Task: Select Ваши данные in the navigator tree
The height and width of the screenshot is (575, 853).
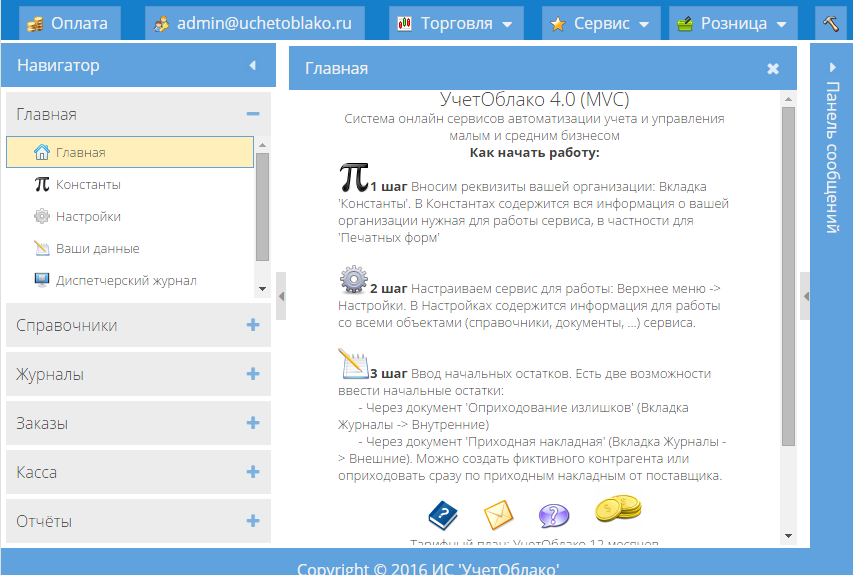Action: point(130,249)
